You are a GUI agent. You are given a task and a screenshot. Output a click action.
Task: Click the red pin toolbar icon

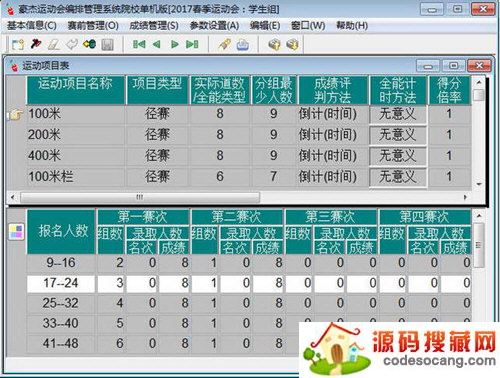pyautogui.click(x=36, y=44)
